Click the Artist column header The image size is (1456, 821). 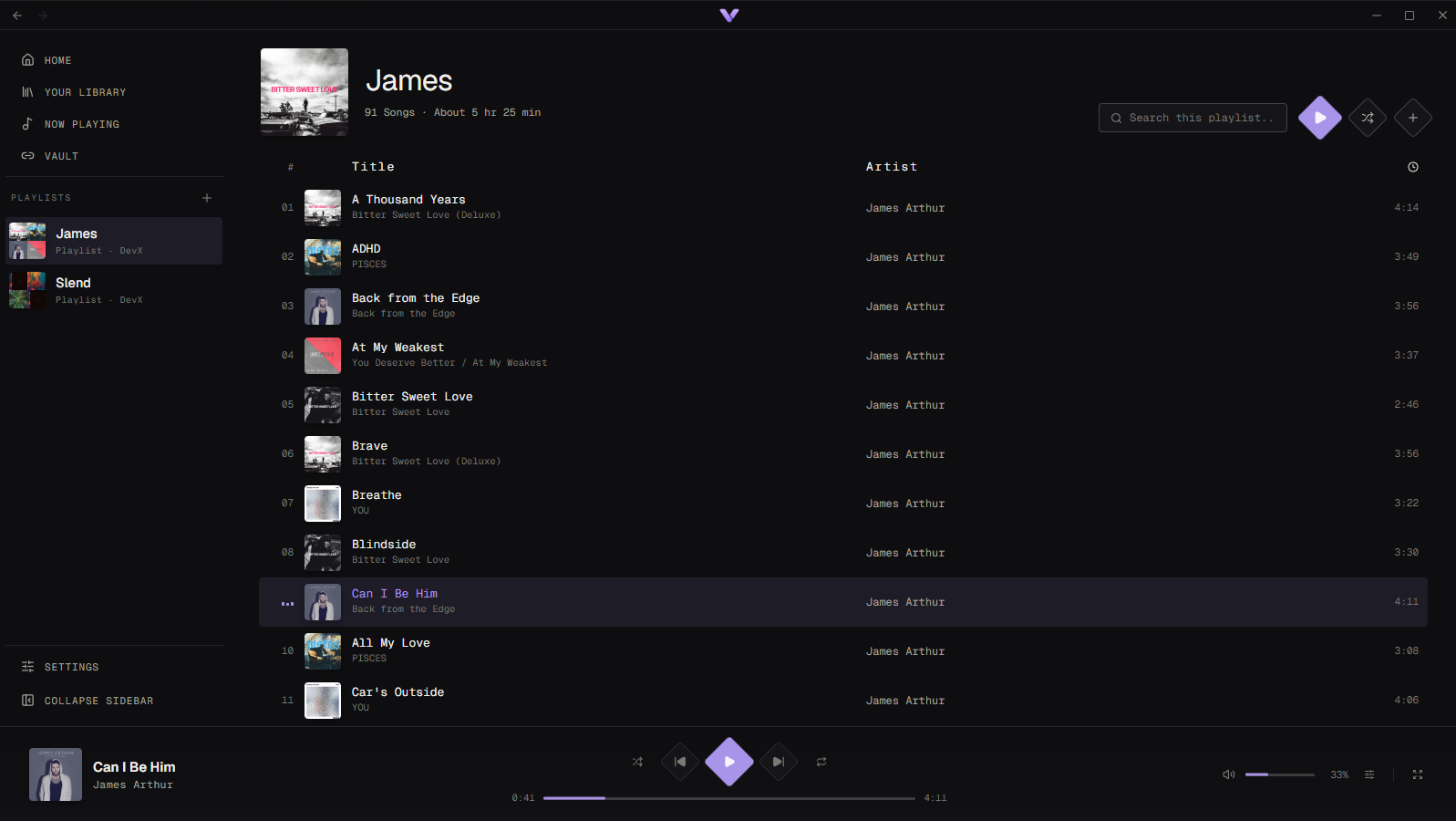click(x=892, y=167)
